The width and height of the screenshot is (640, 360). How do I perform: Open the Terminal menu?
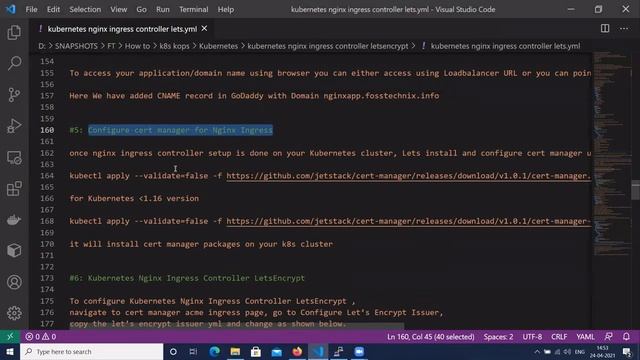click(193, 9)
